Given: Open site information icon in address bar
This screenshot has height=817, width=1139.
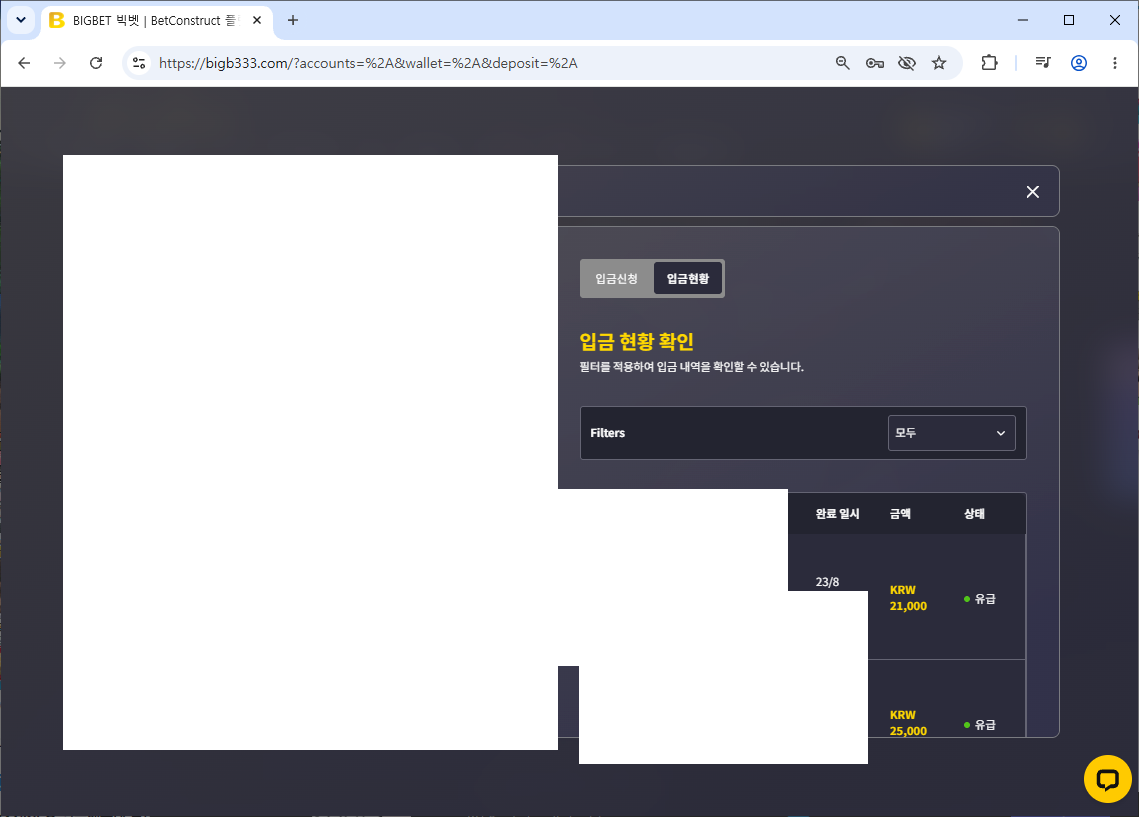Looking at the screenshot, I should pos(139,63).
